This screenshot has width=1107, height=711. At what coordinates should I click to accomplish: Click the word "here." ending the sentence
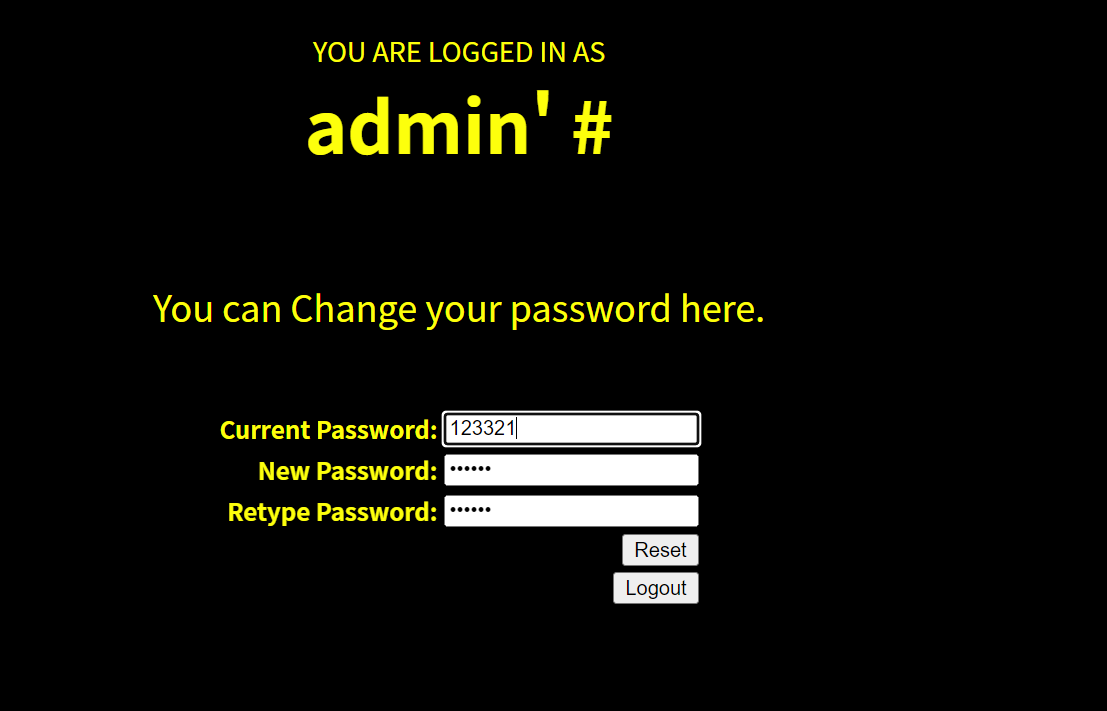(722, 309)
